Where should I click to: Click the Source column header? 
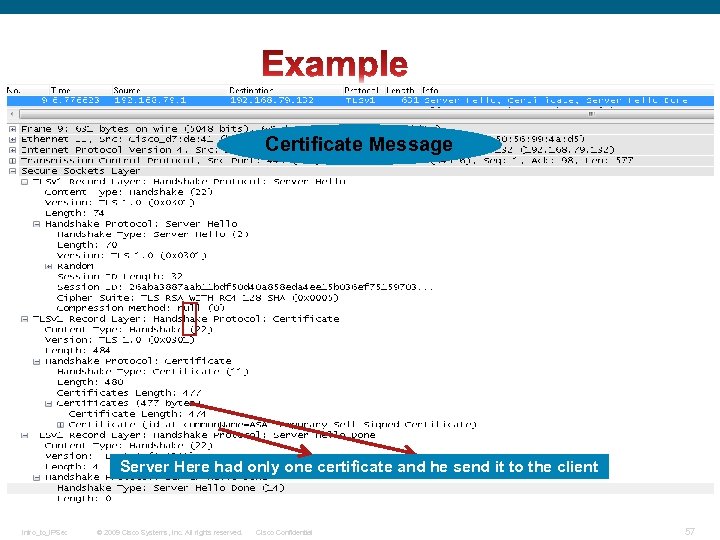[127, 90]
